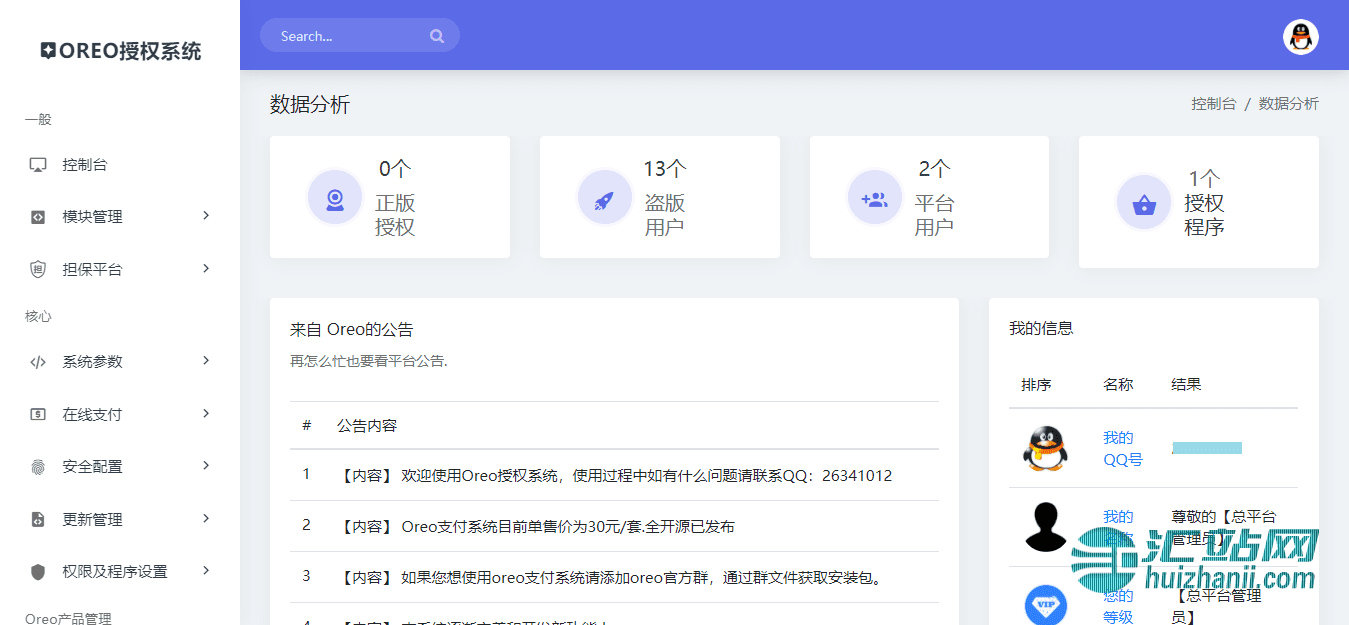The image size is (1349, 625).
Task: Click the 结果 column header
Action: [1186, 384]
